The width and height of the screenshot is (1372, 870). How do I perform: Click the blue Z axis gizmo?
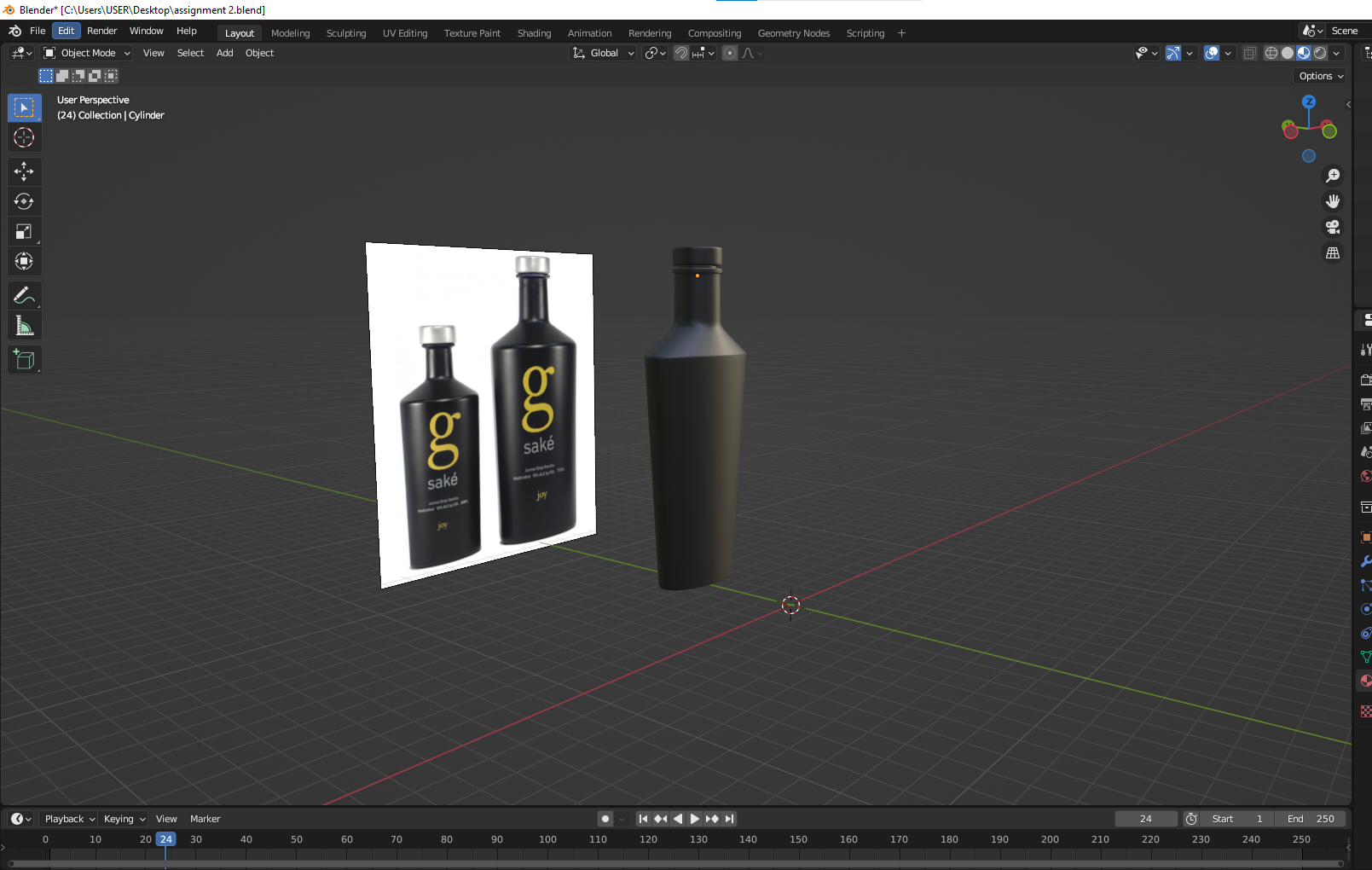click(x=1309, y=101)
